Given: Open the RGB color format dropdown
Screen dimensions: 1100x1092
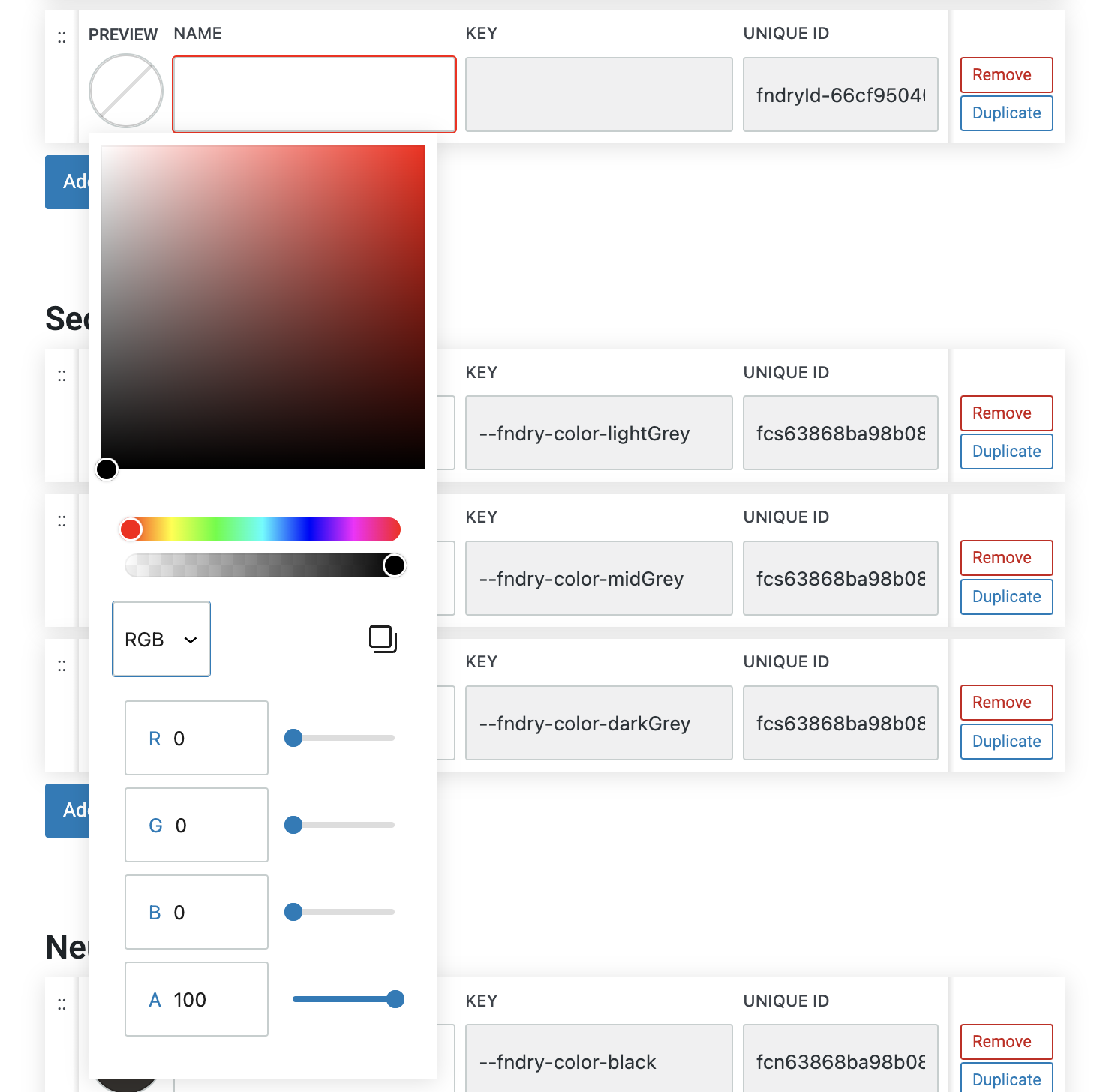Looking at the screenshot, I should (161, 639).
